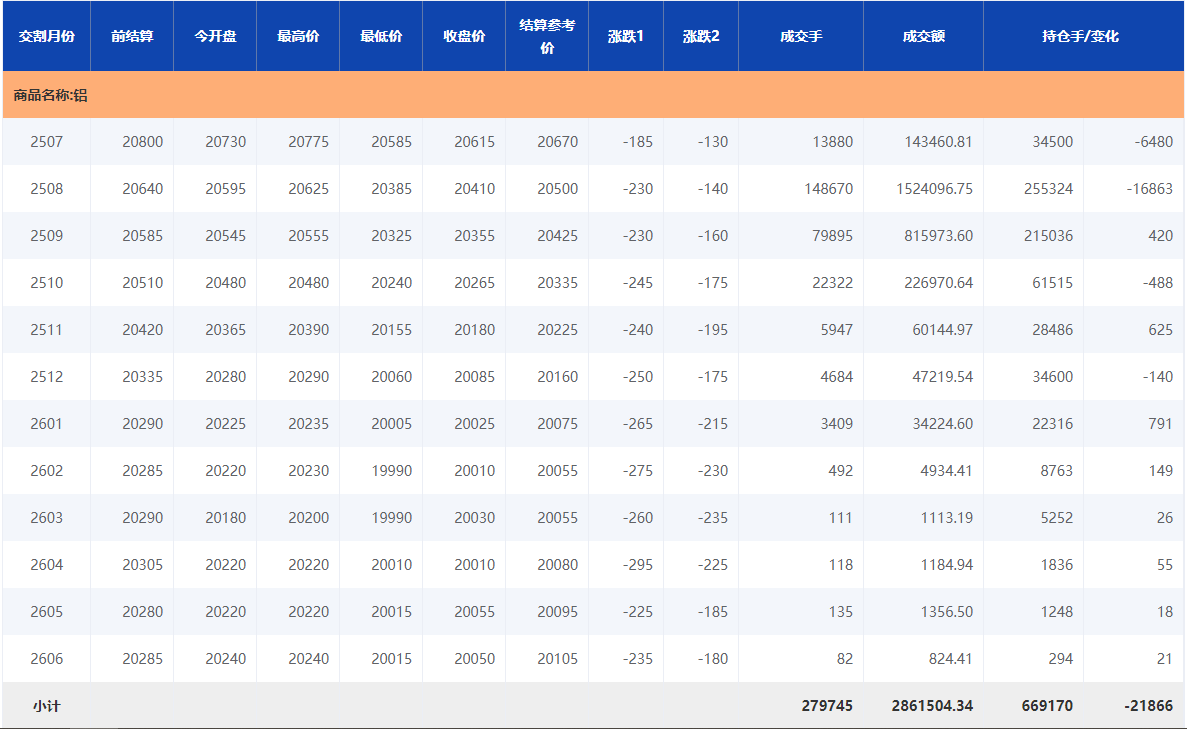1187x729 pixels.
Task: Click the 148670 volume cell
Action: (x=828, y=189)
